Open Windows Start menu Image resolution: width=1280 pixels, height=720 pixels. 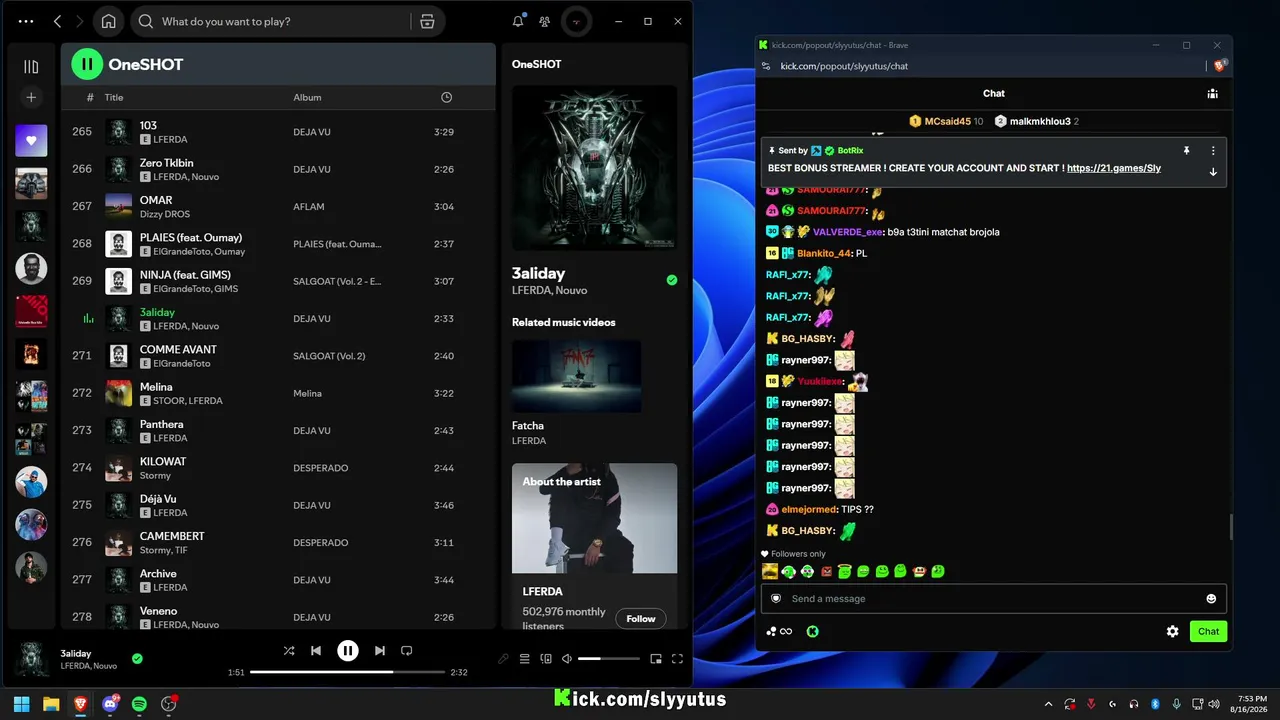coord(22,704)
